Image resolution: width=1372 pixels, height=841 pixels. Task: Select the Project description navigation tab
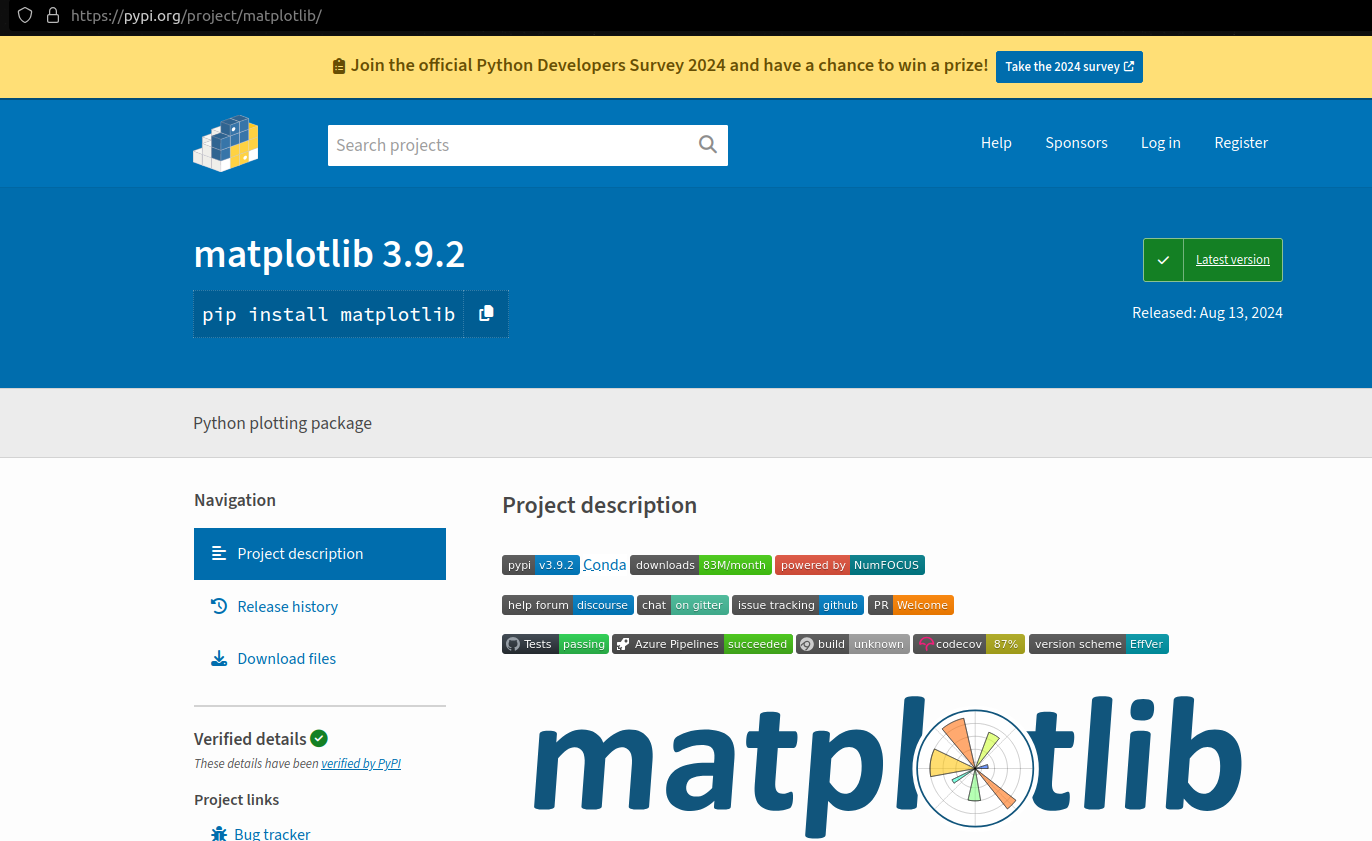[299, 553]
